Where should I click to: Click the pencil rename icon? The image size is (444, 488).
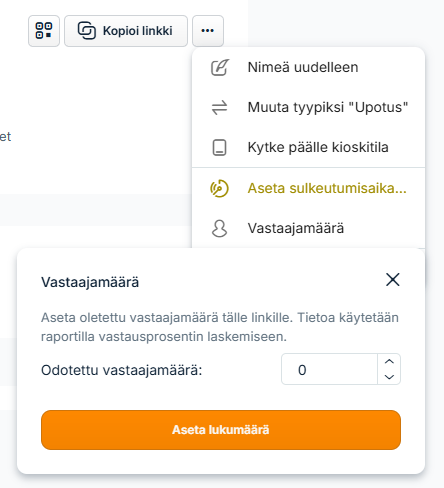(220, 67)
